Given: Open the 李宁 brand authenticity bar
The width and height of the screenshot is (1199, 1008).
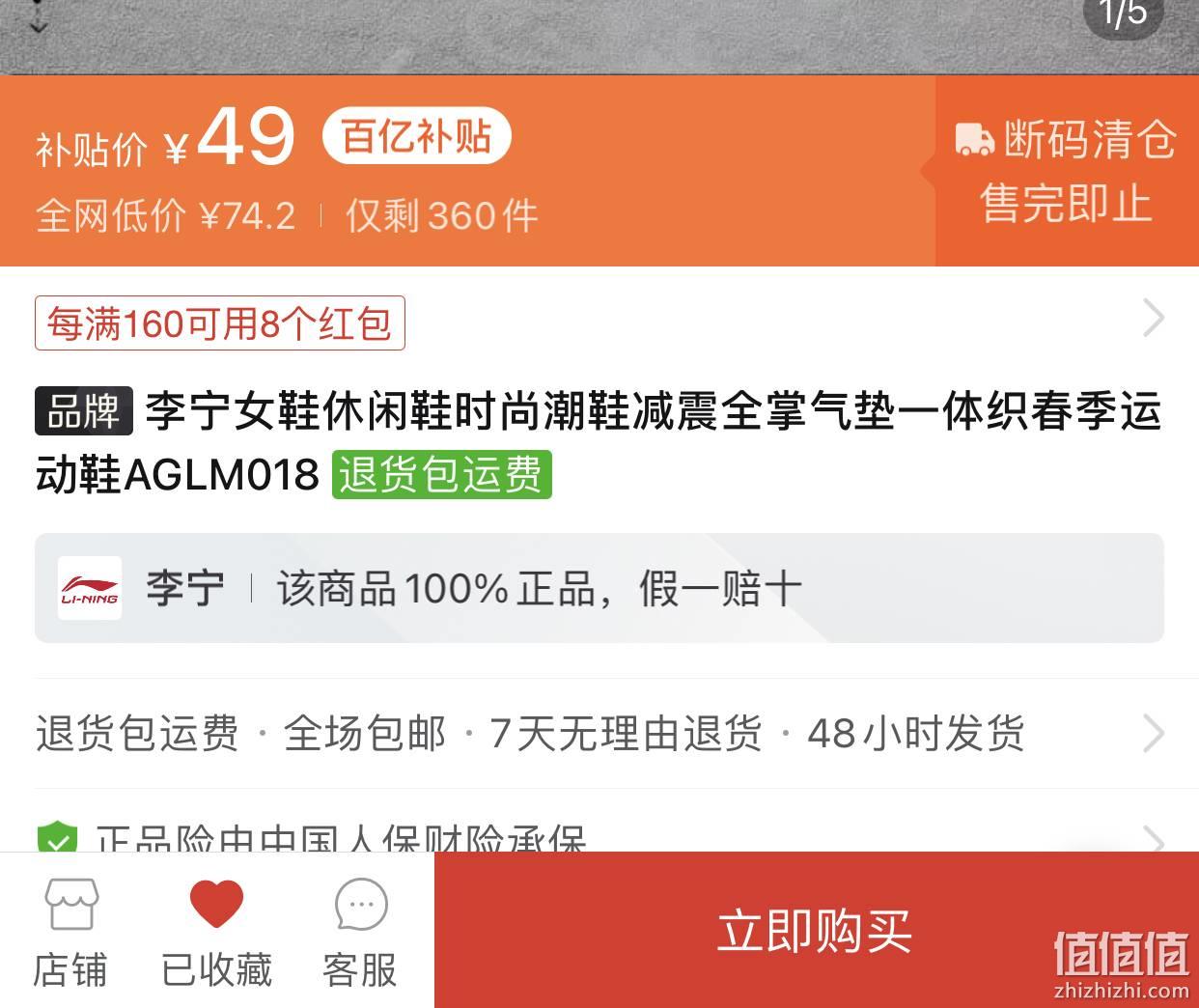Looking at the screenshot, I should click(x=599, y=588).
